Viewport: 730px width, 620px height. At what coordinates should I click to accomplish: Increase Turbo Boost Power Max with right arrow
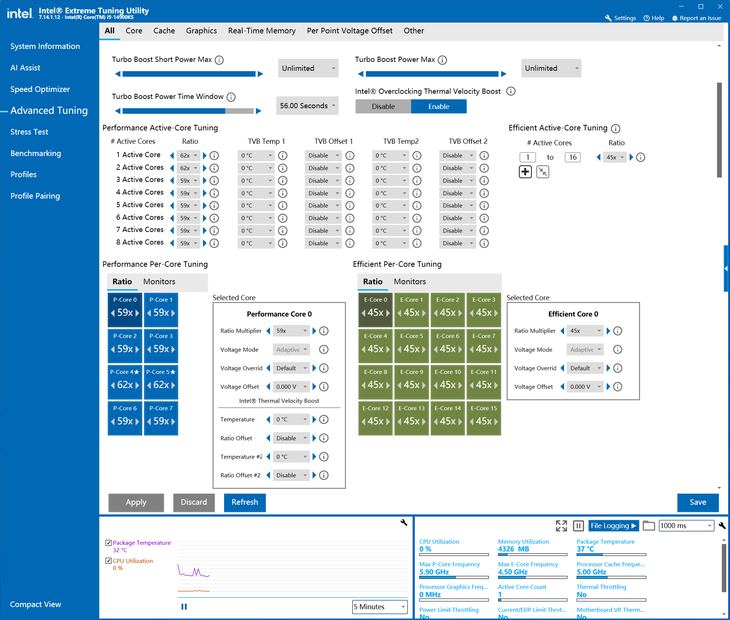point(503,74)
